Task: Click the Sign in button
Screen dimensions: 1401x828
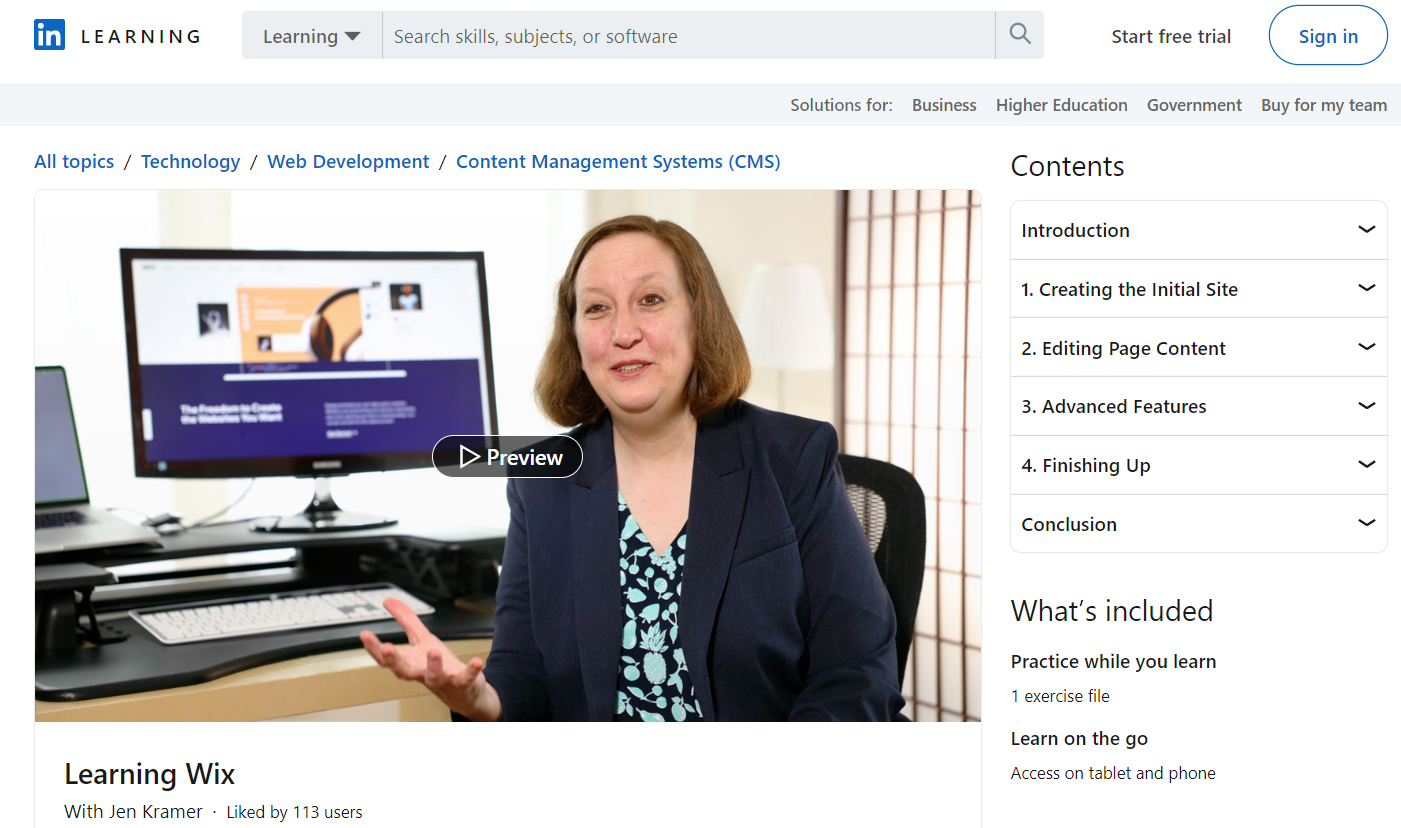Action: [1328, 36]
